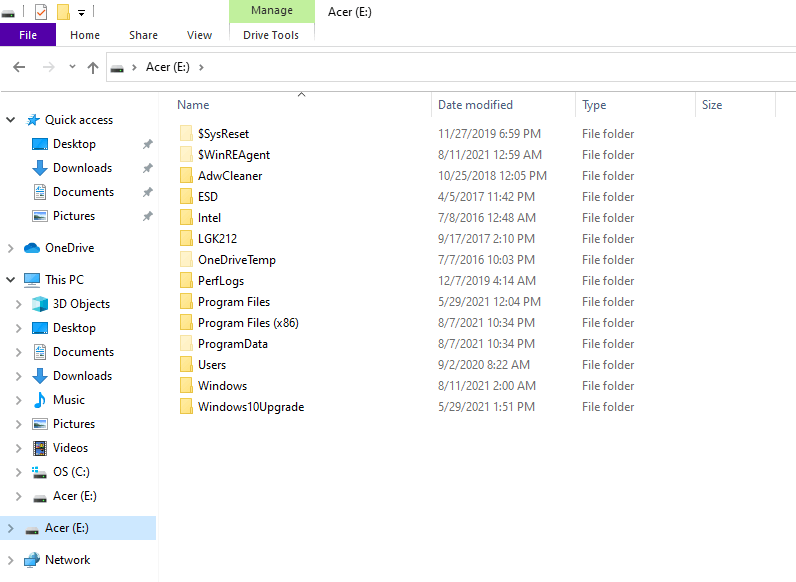Click the Users folder name
This screenshot has width=796, height=582.
click(x=212, y=365)
